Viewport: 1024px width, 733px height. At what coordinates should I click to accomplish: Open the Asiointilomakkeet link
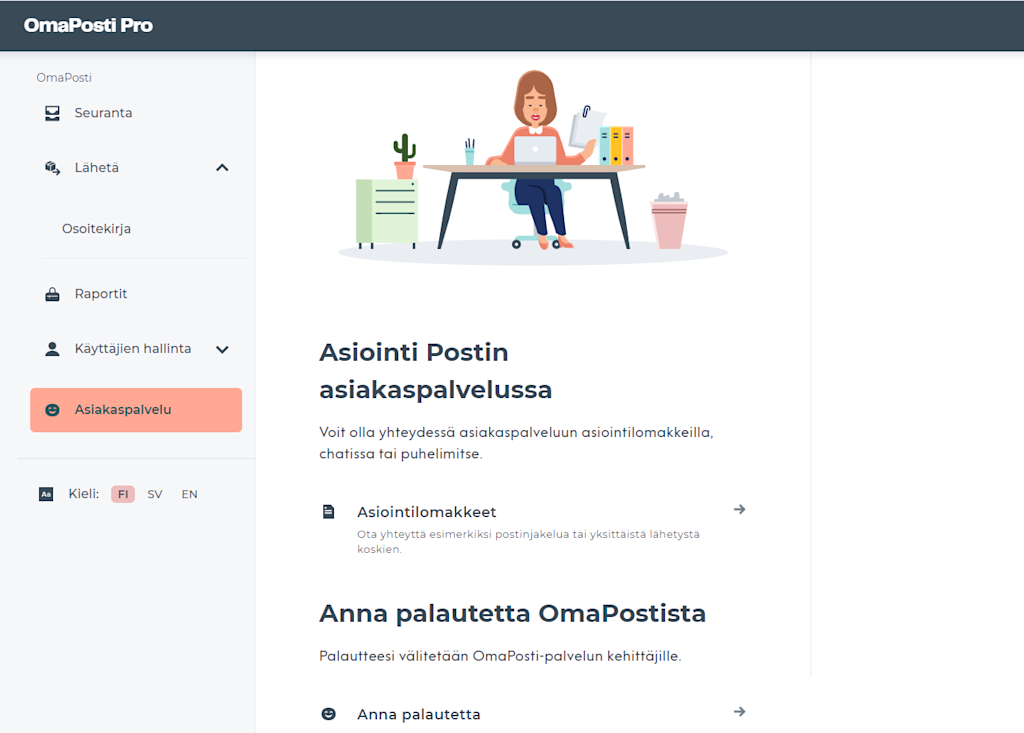(x=426, y=512)
